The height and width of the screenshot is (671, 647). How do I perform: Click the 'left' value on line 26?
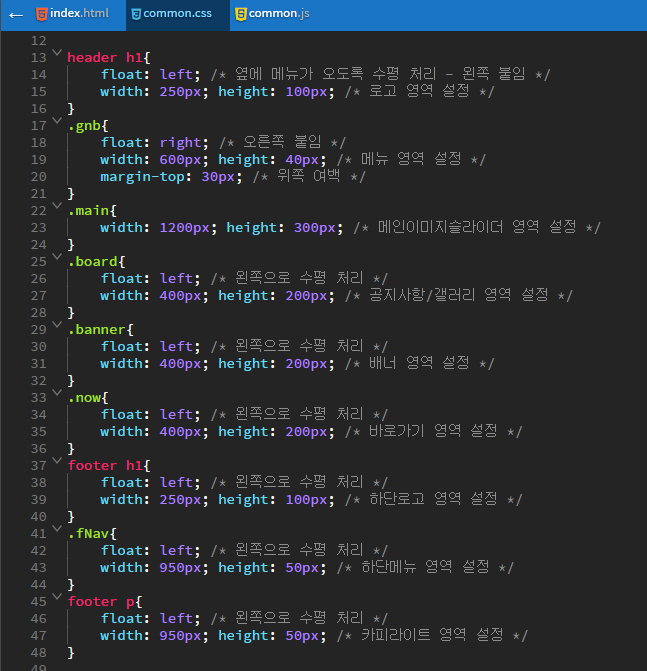176,279
